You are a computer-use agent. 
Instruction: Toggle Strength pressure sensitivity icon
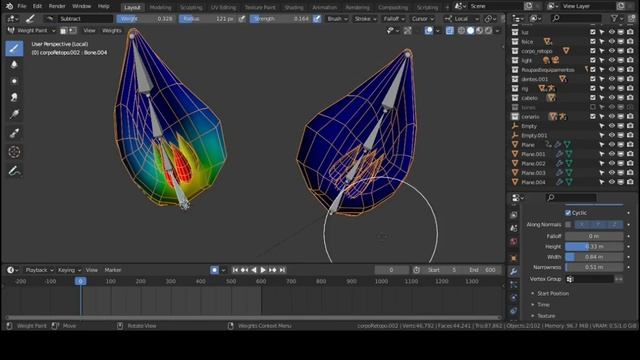317,19
